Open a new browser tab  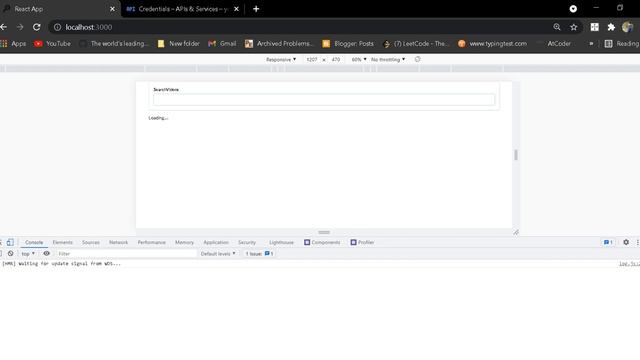coord(256,9)
